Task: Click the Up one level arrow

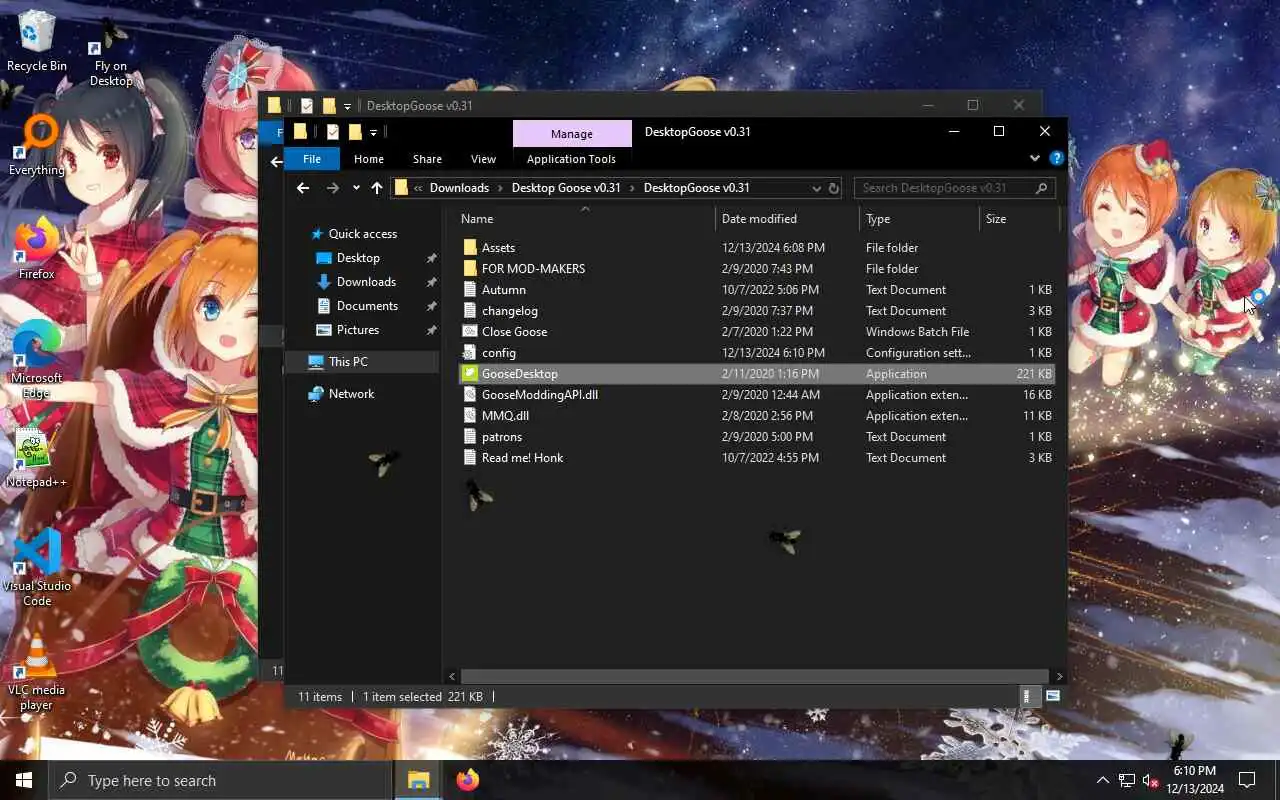Action: coord(376,188)
